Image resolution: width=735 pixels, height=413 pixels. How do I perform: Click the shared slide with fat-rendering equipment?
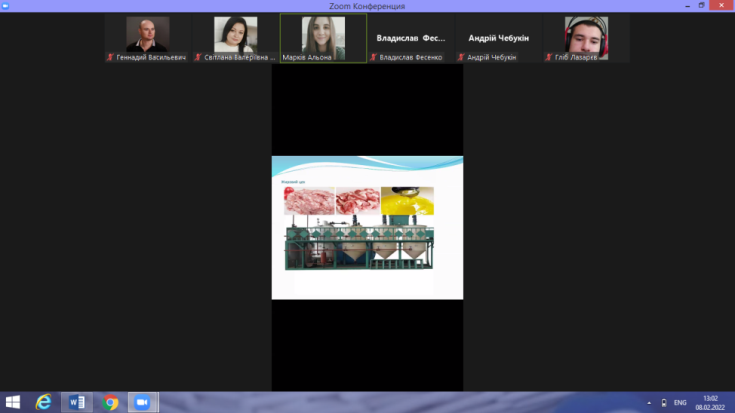(368, 228)
